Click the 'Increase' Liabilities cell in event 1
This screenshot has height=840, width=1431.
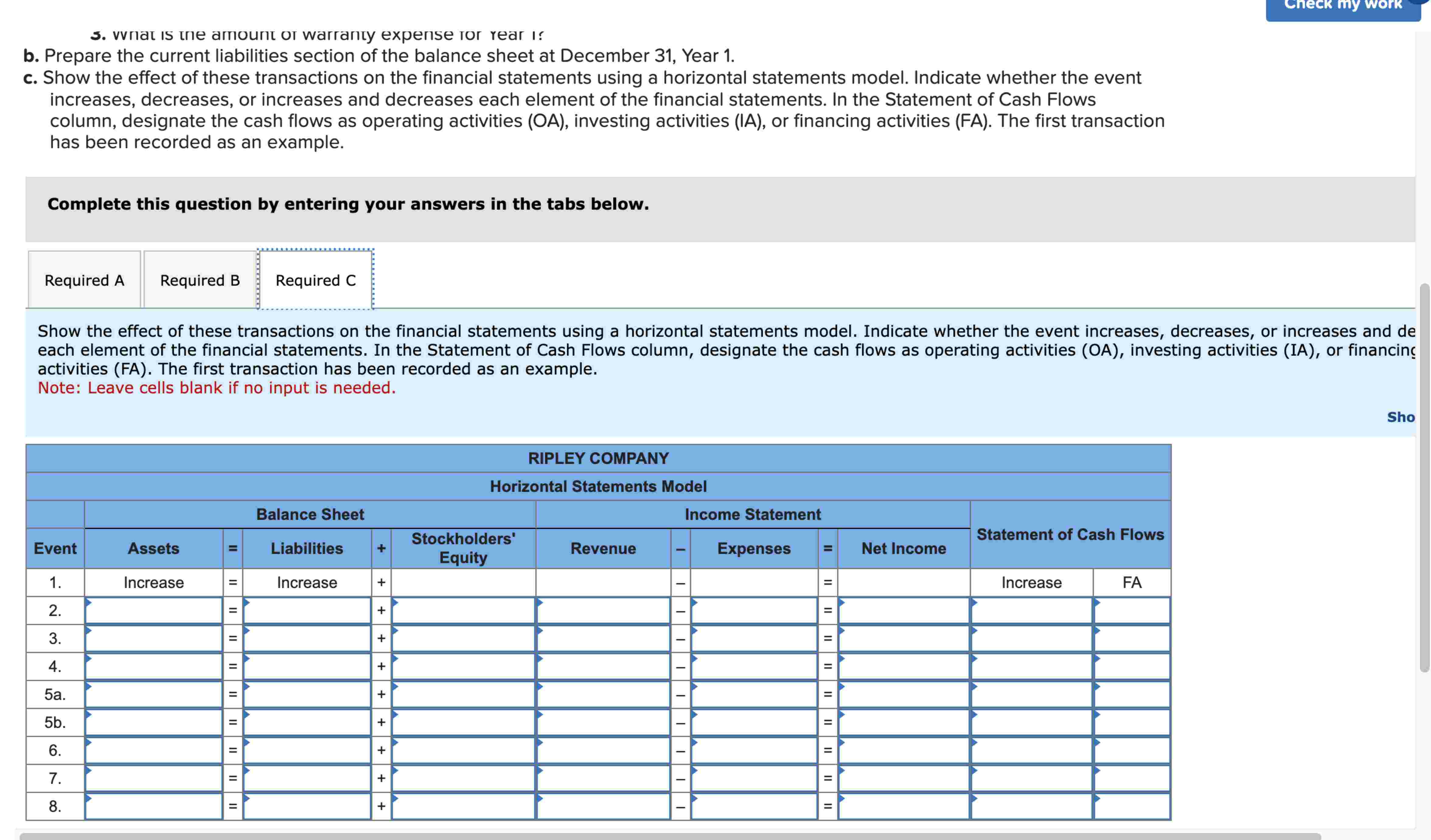tap(307, 583)
